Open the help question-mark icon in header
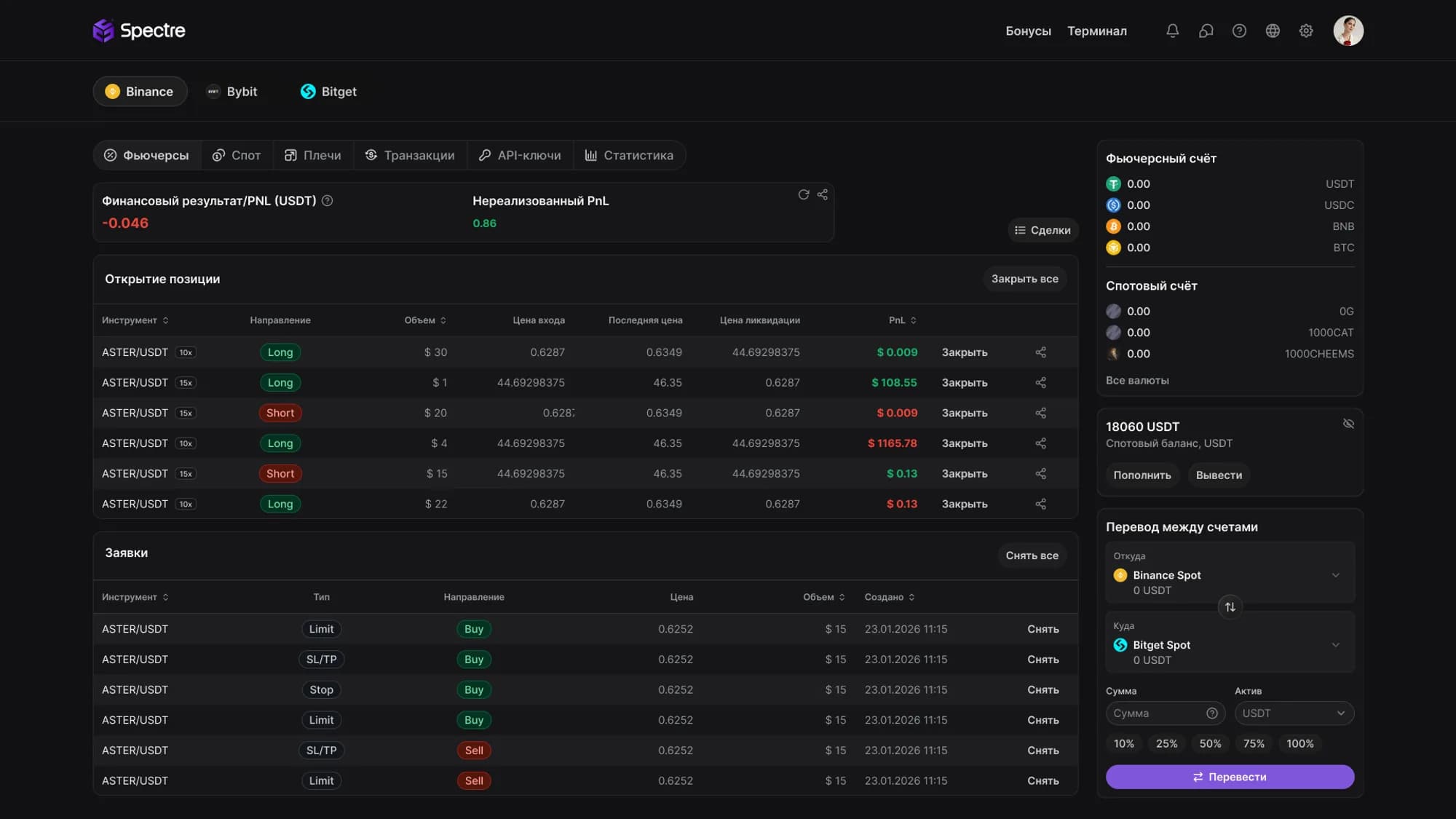The image size is (1456, 819). click(1239, 31)
